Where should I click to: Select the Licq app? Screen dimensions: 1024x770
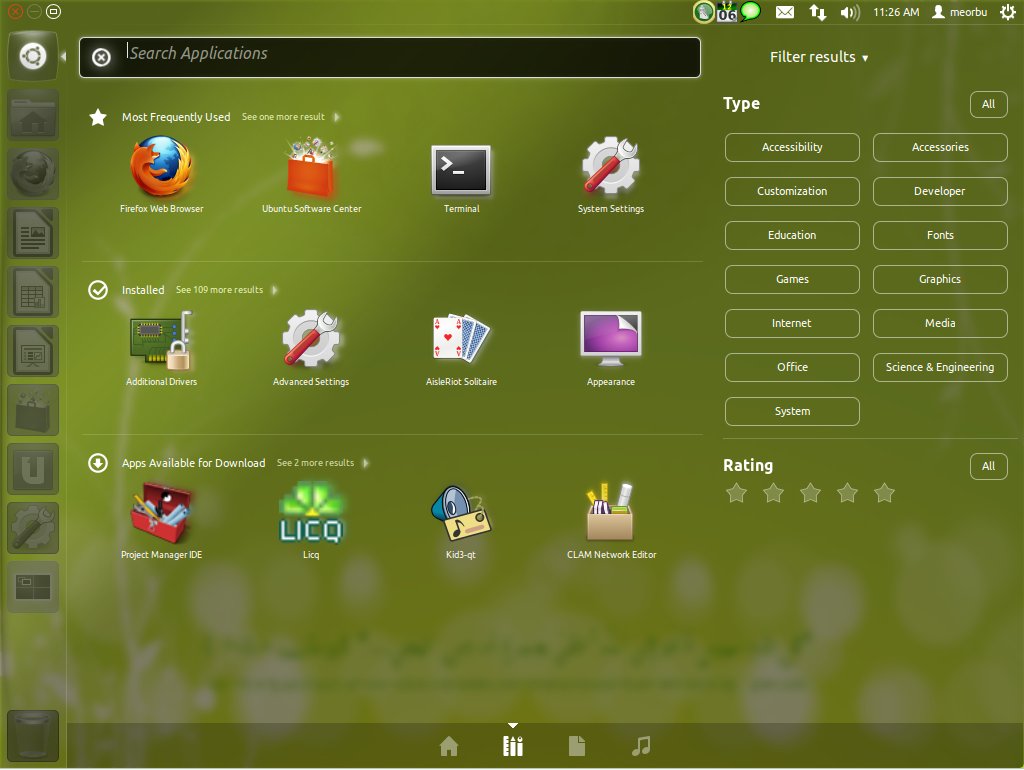311,513
